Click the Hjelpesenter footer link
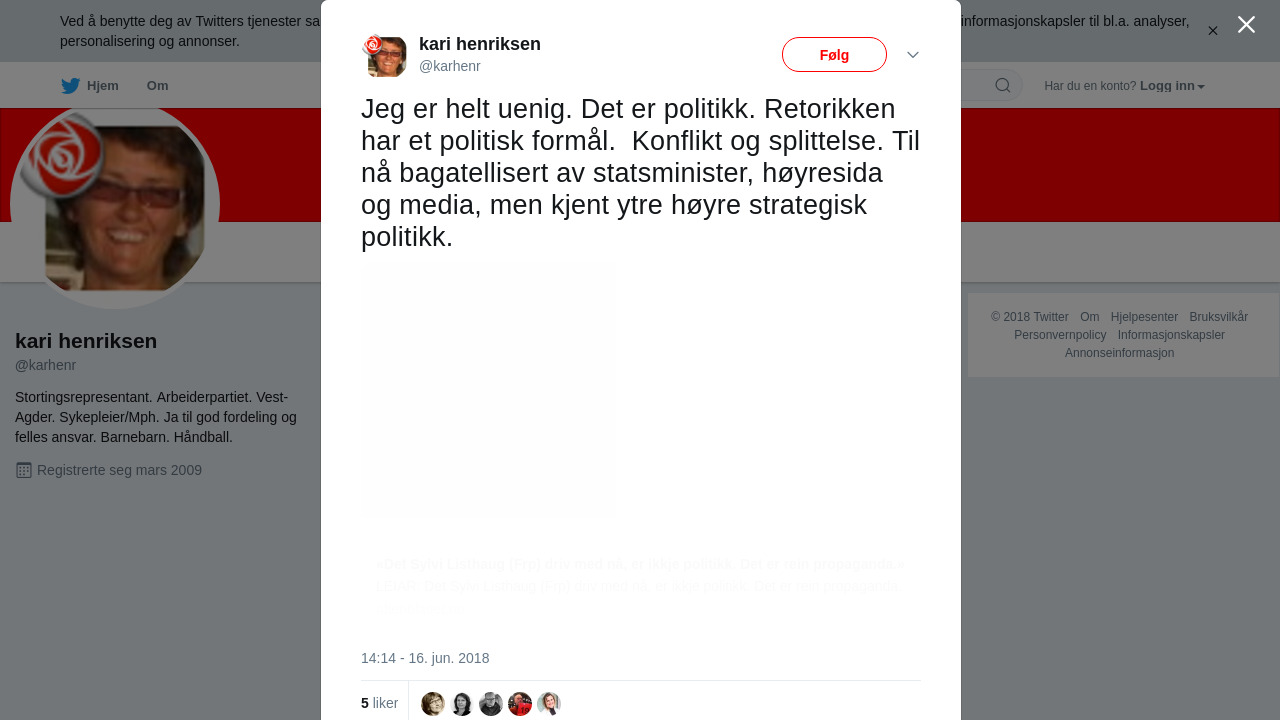Viewport: 1280px width, 720px height. (1144, 317)
